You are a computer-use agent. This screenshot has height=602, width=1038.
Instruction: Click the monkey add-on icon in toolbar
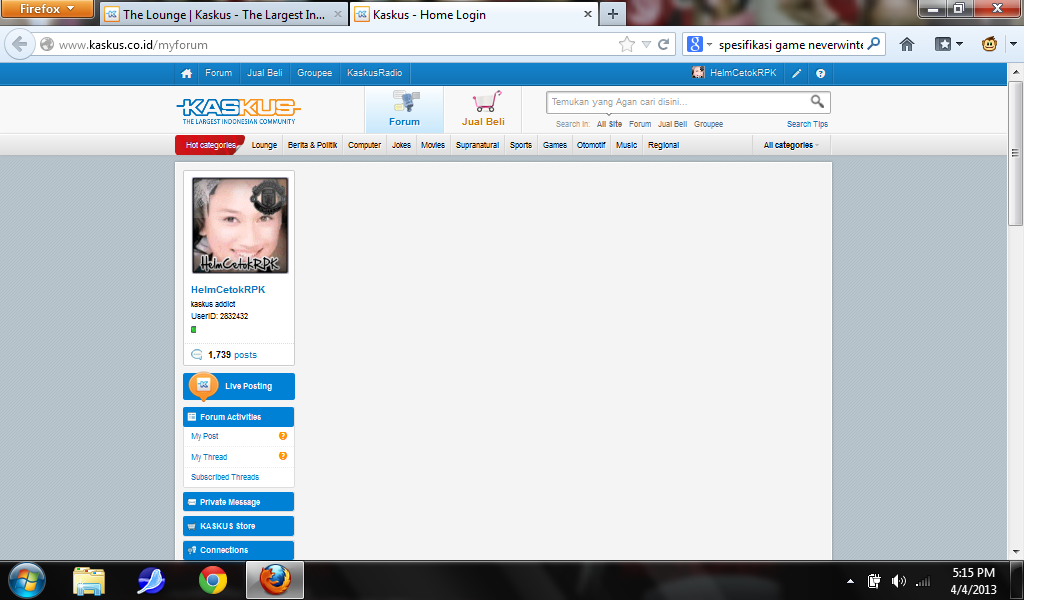(989, 44)
